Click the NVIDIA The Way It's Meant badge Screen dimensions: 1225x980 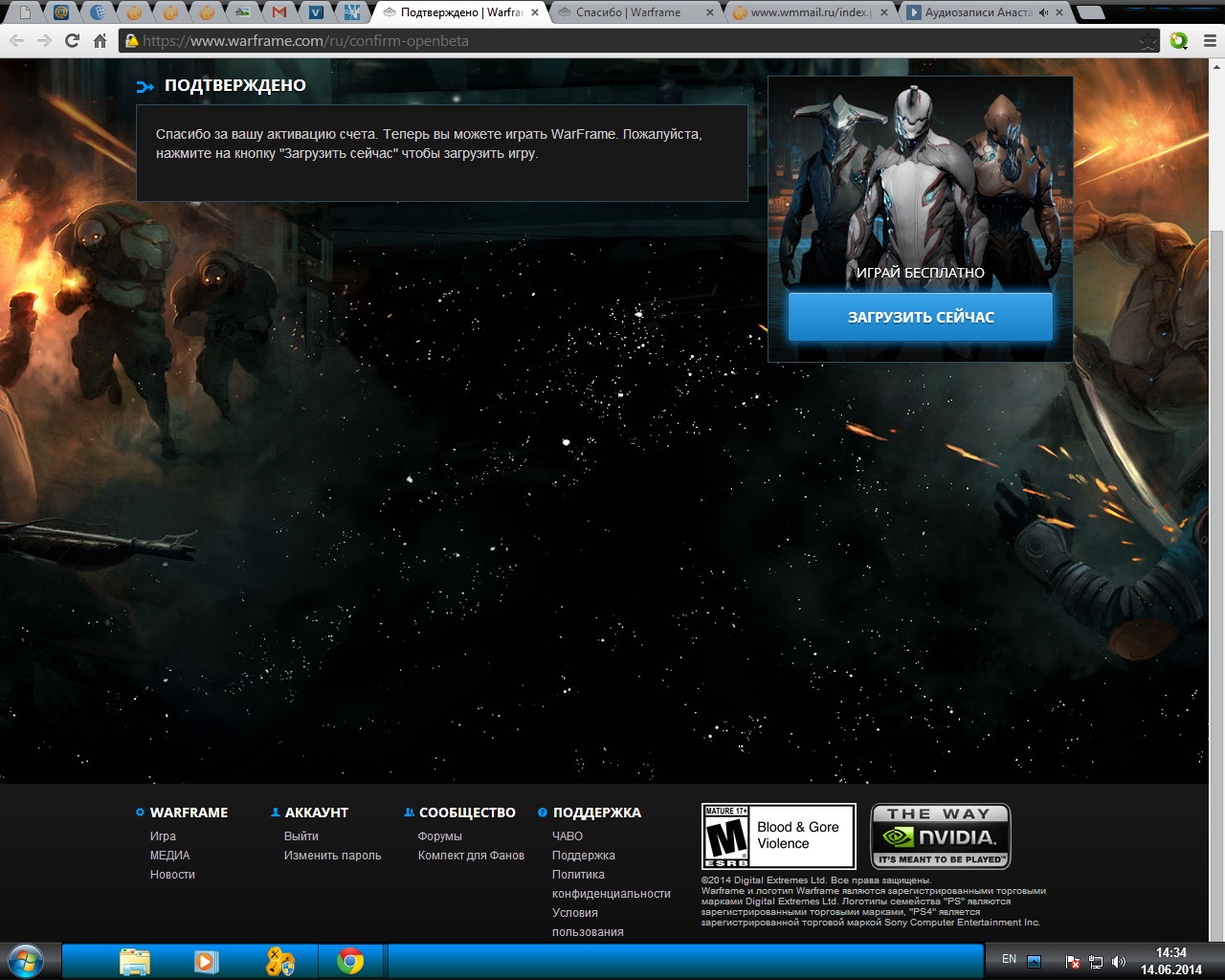(941, 836)
